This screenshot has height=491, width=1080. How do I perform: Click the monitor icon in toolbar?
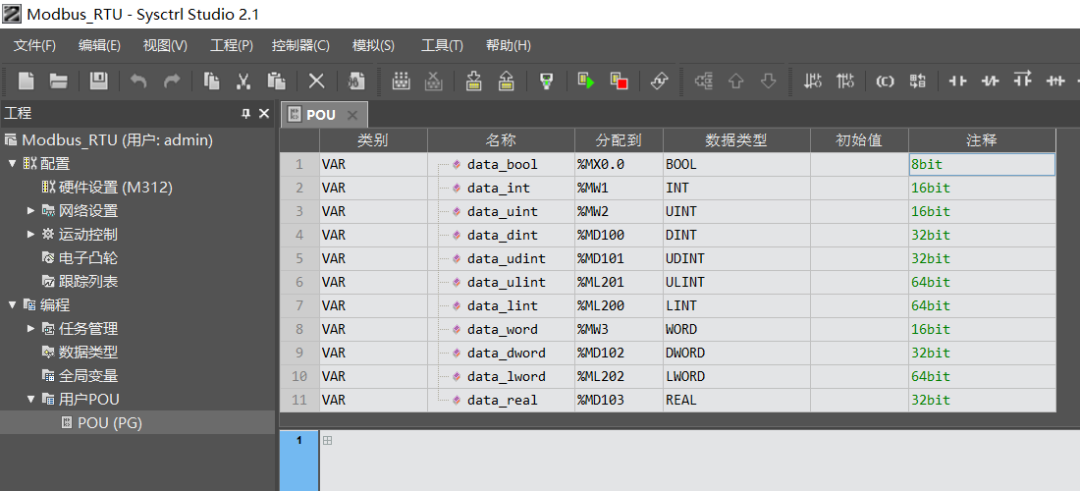[546, 81]
